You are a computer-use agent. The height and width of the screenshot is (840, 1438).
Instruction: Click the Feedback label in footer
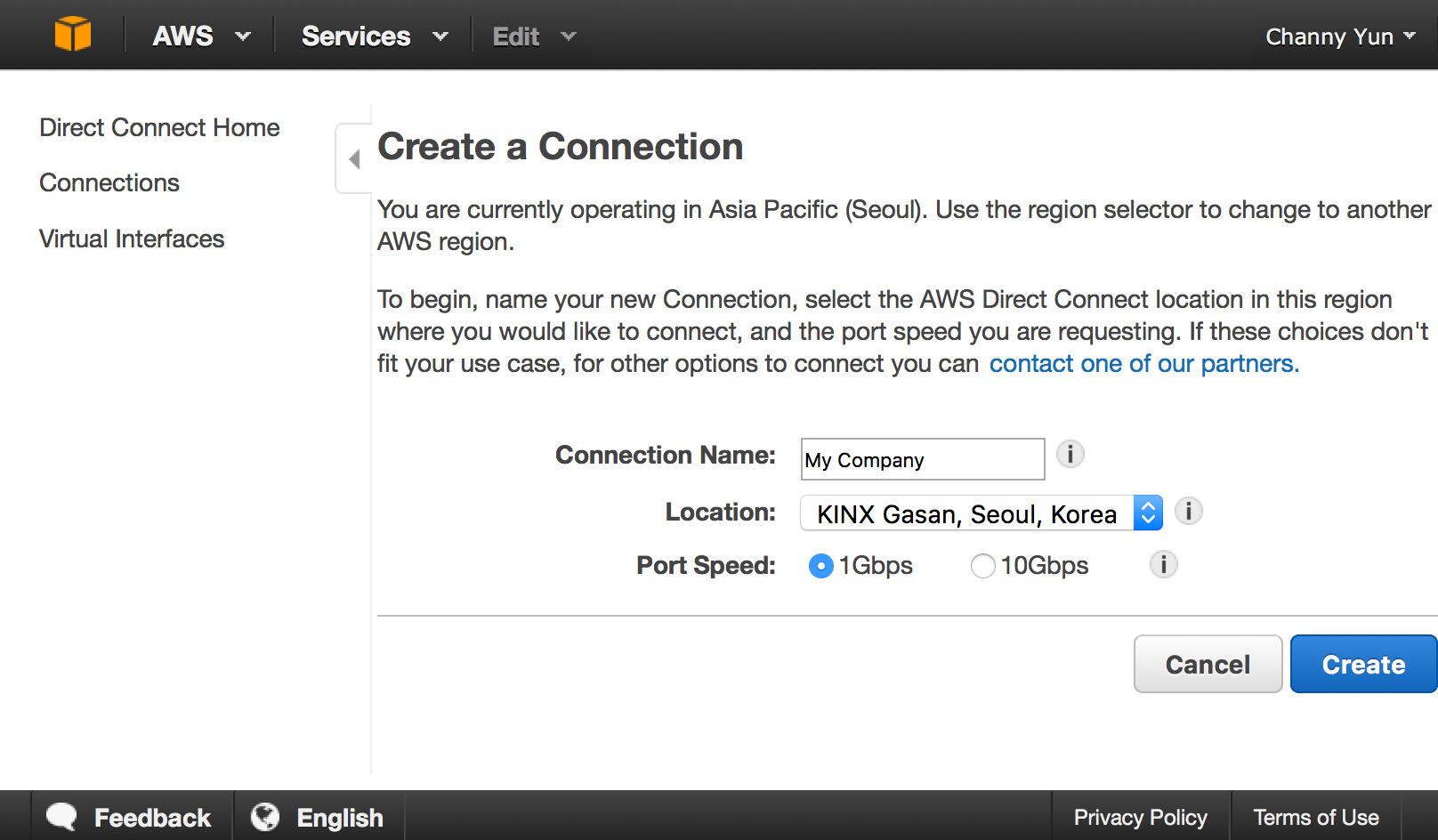click(x=152, y=817)
